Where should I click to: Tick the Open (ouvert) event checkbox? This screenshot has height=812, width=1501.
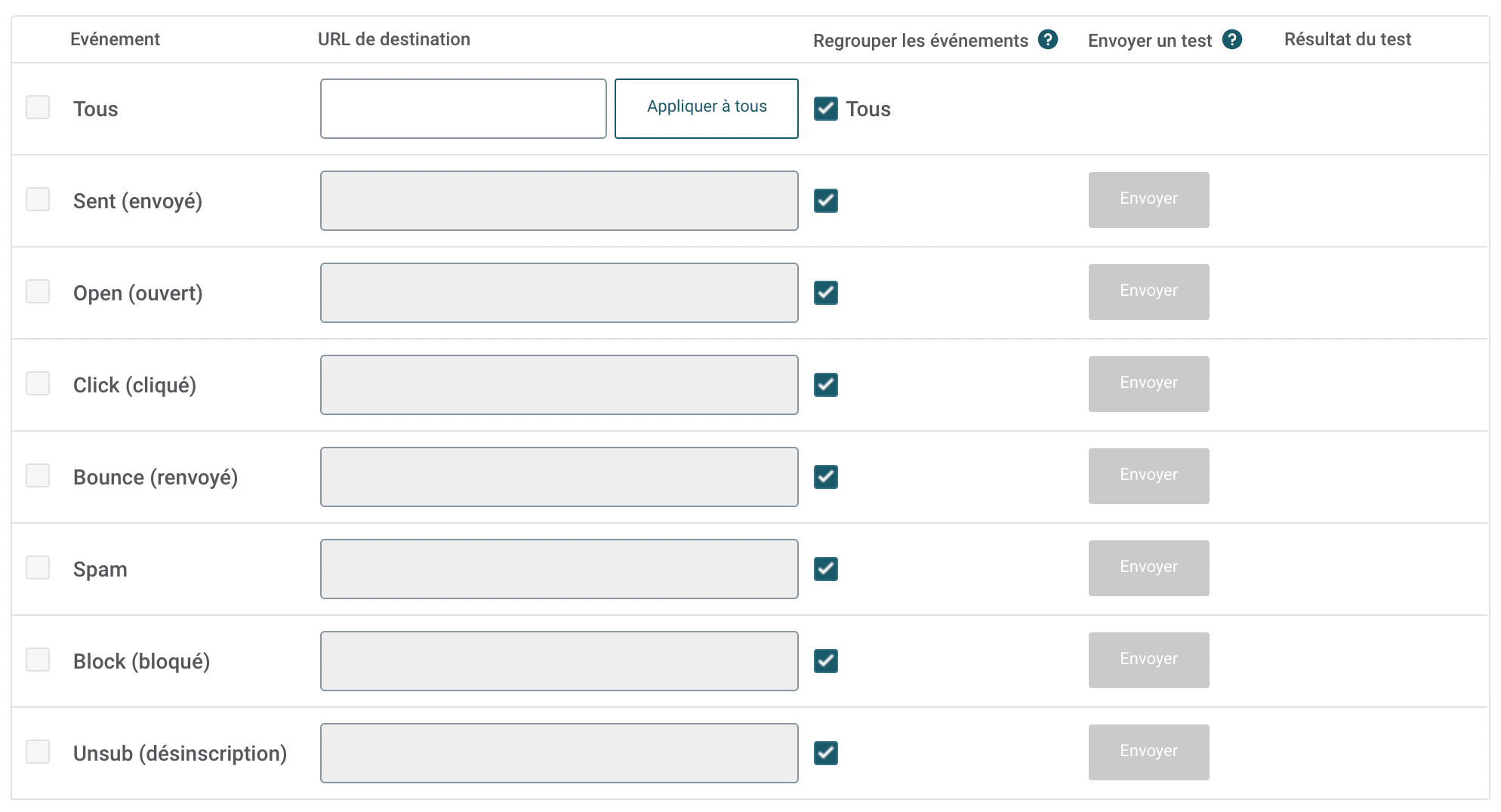(38, 291)
